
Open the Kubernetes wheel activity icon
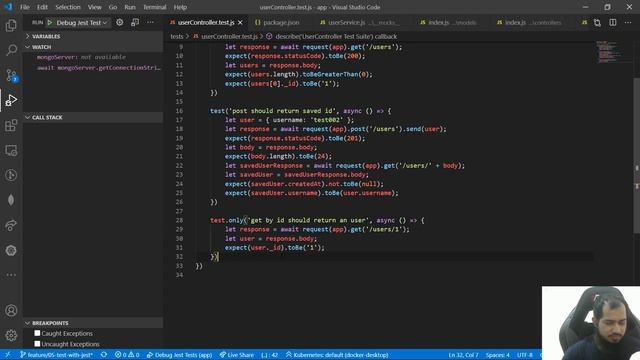pyautogui.click(x=11, y=250)
